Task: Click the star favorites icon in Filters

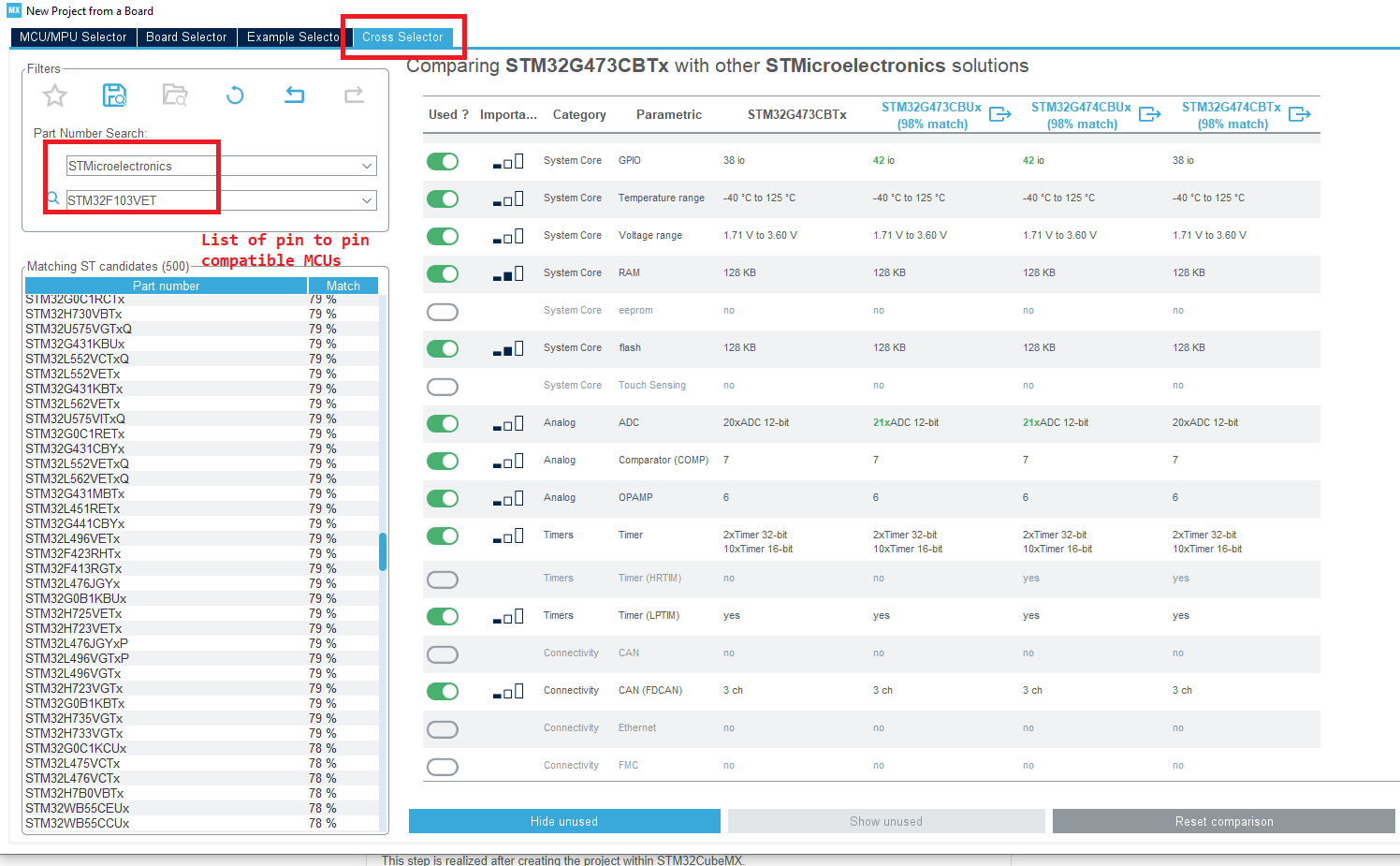Action: [x=53, y=95]
